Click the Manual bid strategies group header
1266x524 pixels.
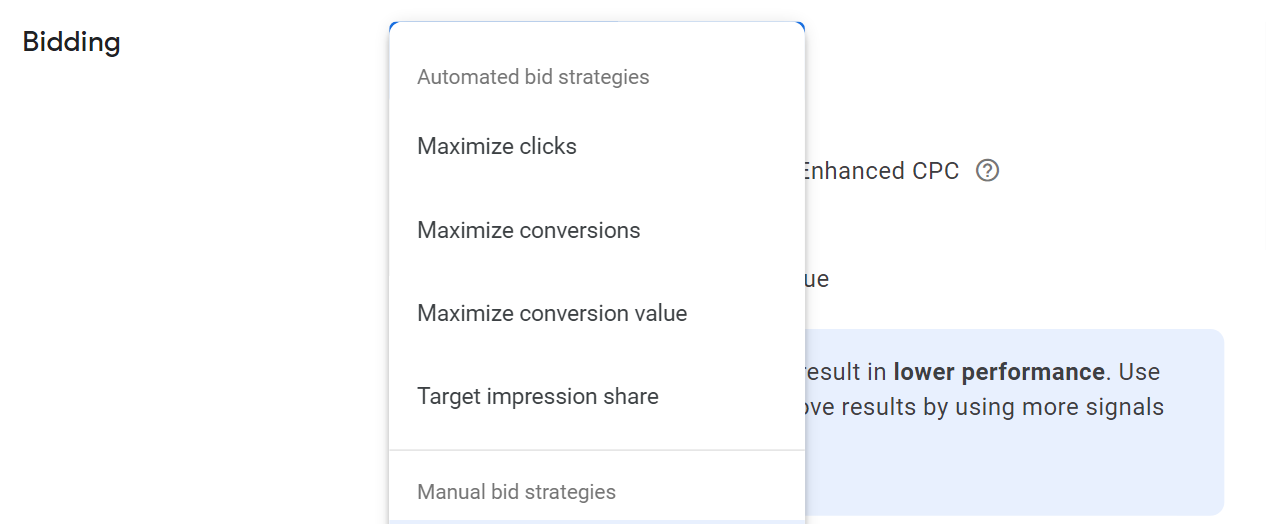[x=516, y=492]
